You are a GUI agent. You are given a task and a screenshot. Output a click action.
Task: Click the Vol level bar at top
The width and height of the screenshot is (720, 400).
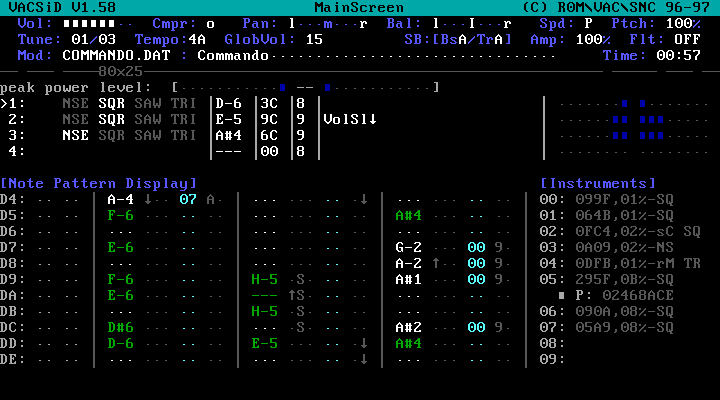98,23
